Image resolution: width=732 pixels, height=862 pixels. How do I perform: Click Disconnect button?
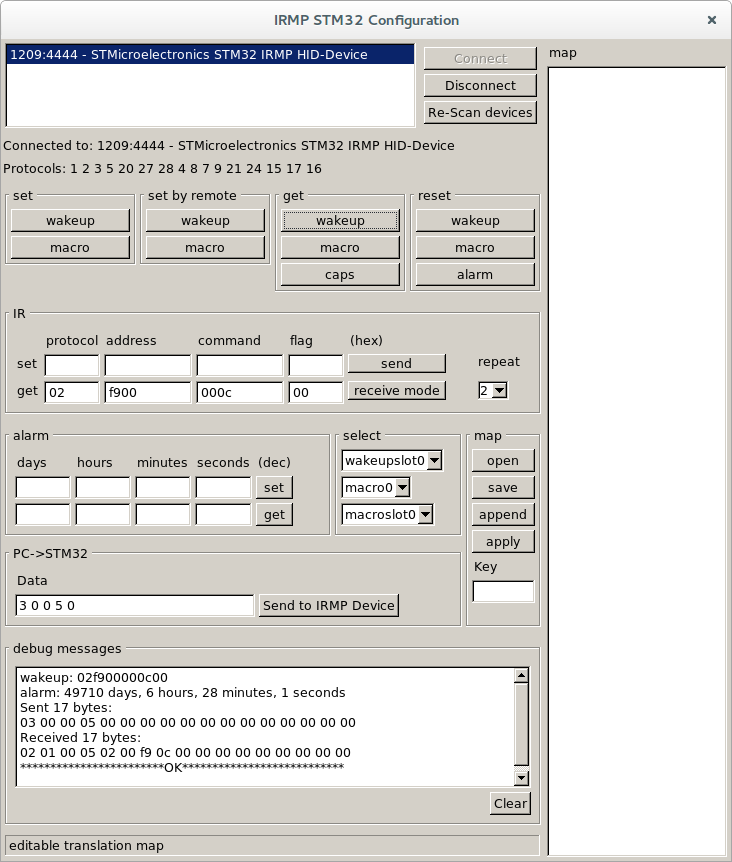point(480,85)
